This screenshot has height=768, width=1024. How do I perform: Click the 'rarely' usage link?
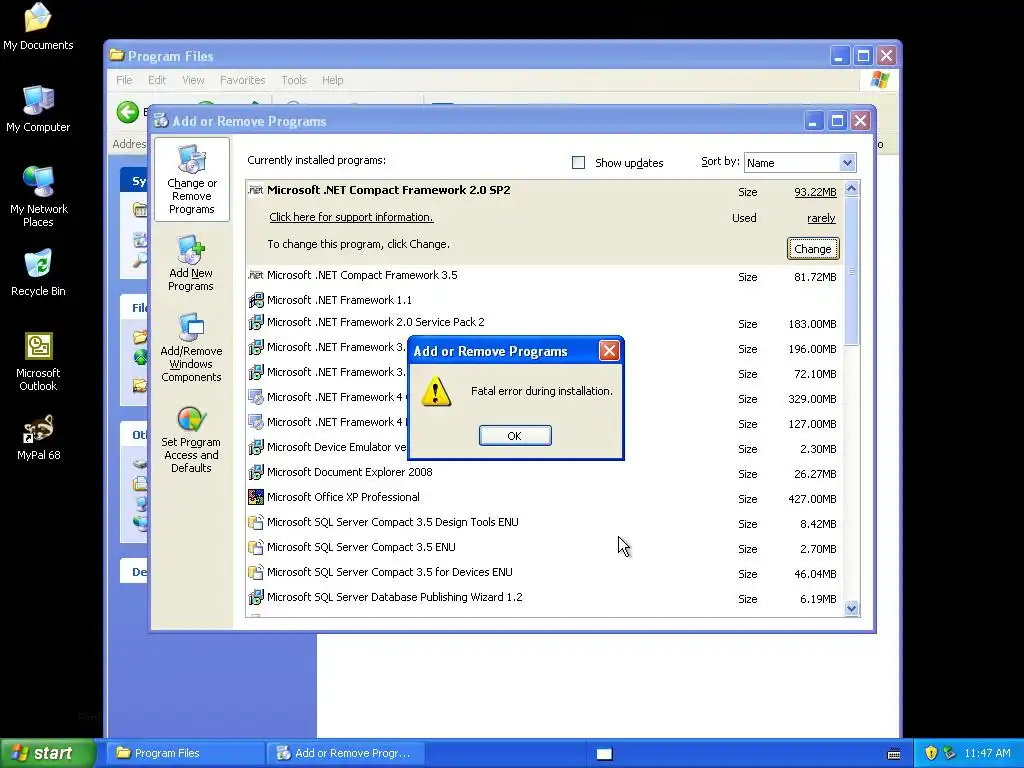point(821,218)
